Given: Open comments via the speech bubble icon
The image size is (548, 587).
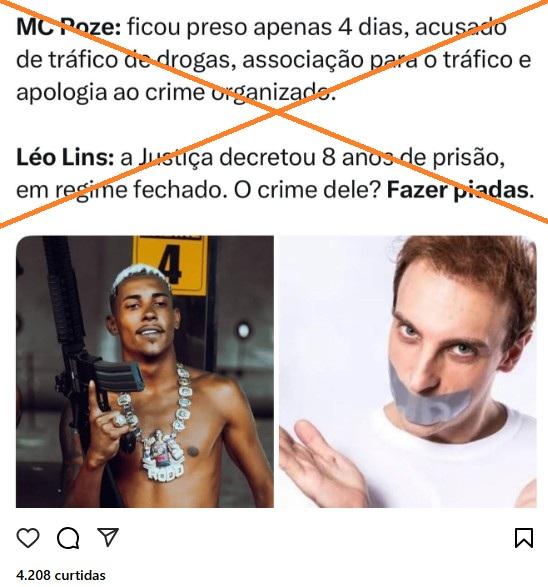Looking at the screenshot, I should click(x=68, y=538).
